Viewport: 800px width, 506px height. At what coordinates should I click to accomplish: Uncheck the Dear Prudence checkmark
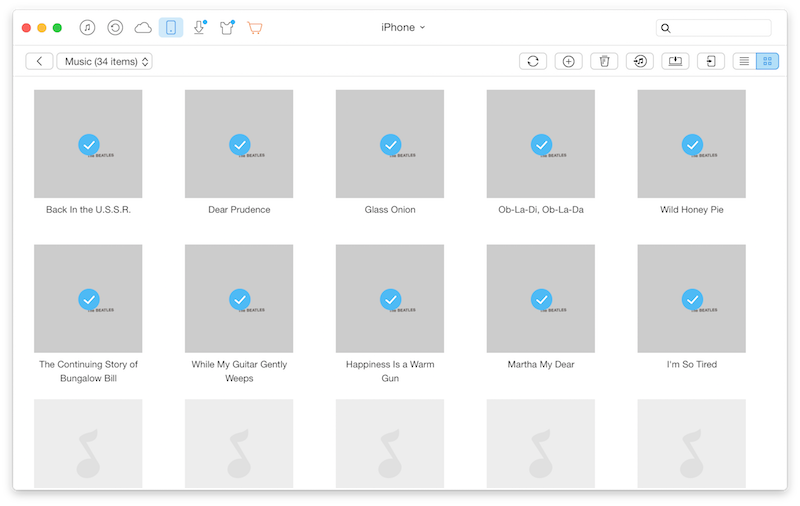tap(240, 145)
